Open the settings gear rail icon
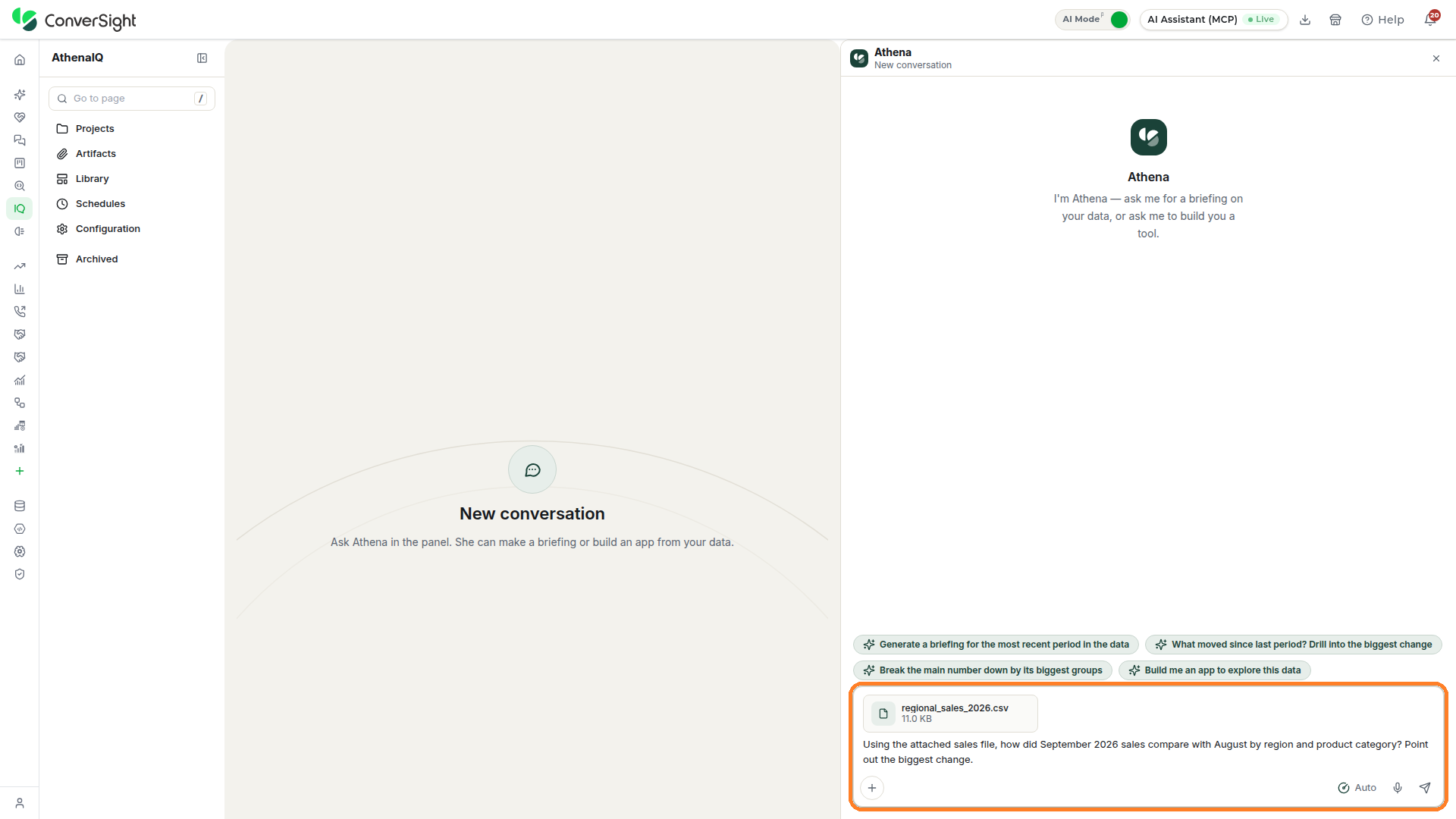 (x=20, y=551)
